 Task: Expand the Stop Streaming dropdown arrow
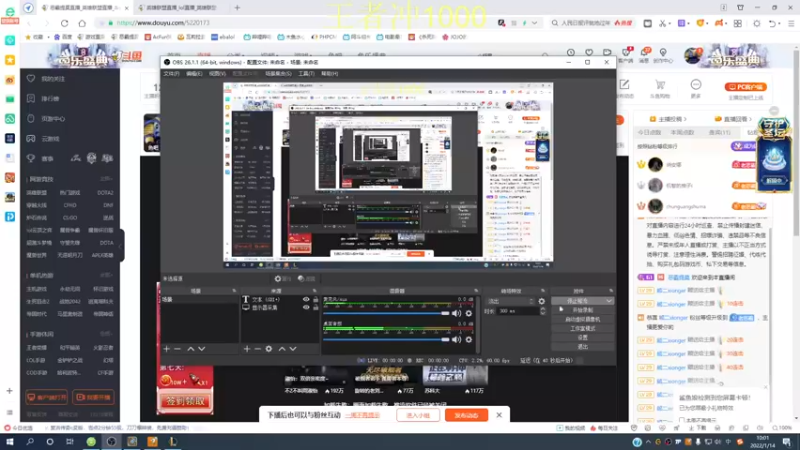(x=609, y=301)
